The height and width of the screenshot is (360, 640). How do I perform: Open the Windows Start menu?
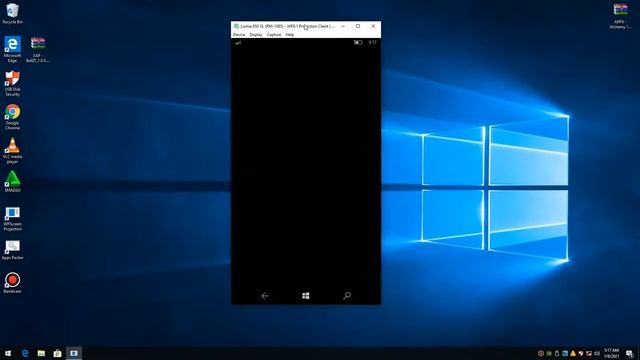(8, 353)
